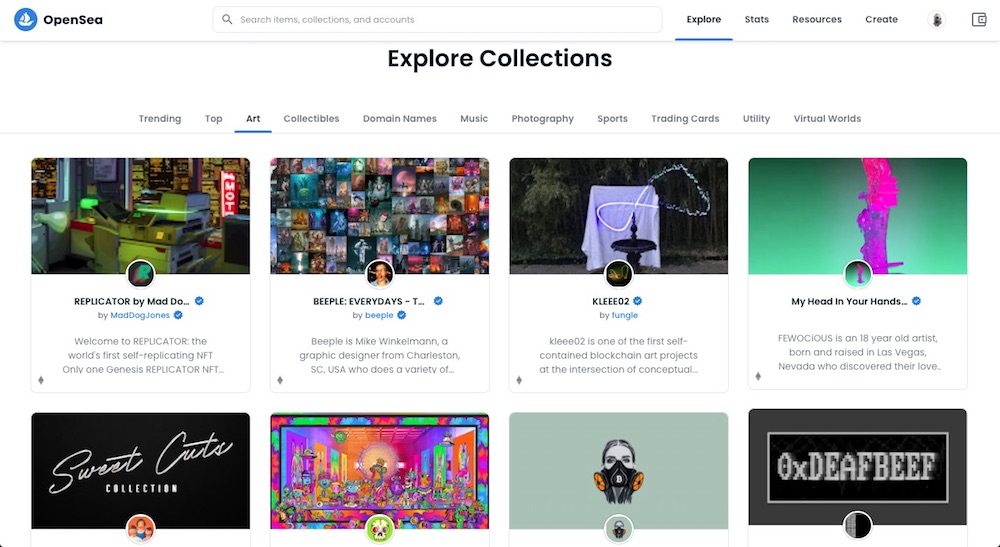Open the fungle author link
1000x547 pixels.
point(625,315)
